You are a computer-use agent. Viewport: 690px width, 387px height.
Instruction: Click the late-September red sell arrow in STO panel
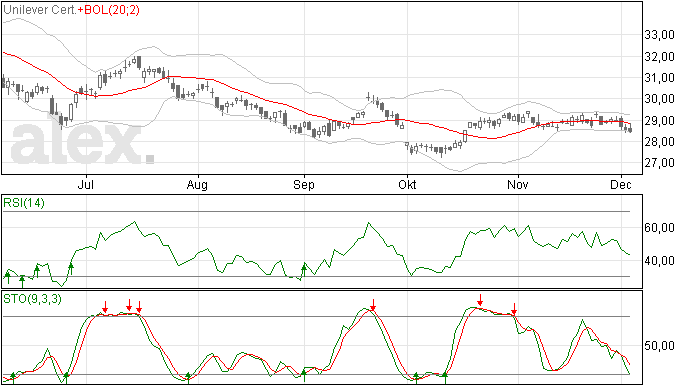373,305
